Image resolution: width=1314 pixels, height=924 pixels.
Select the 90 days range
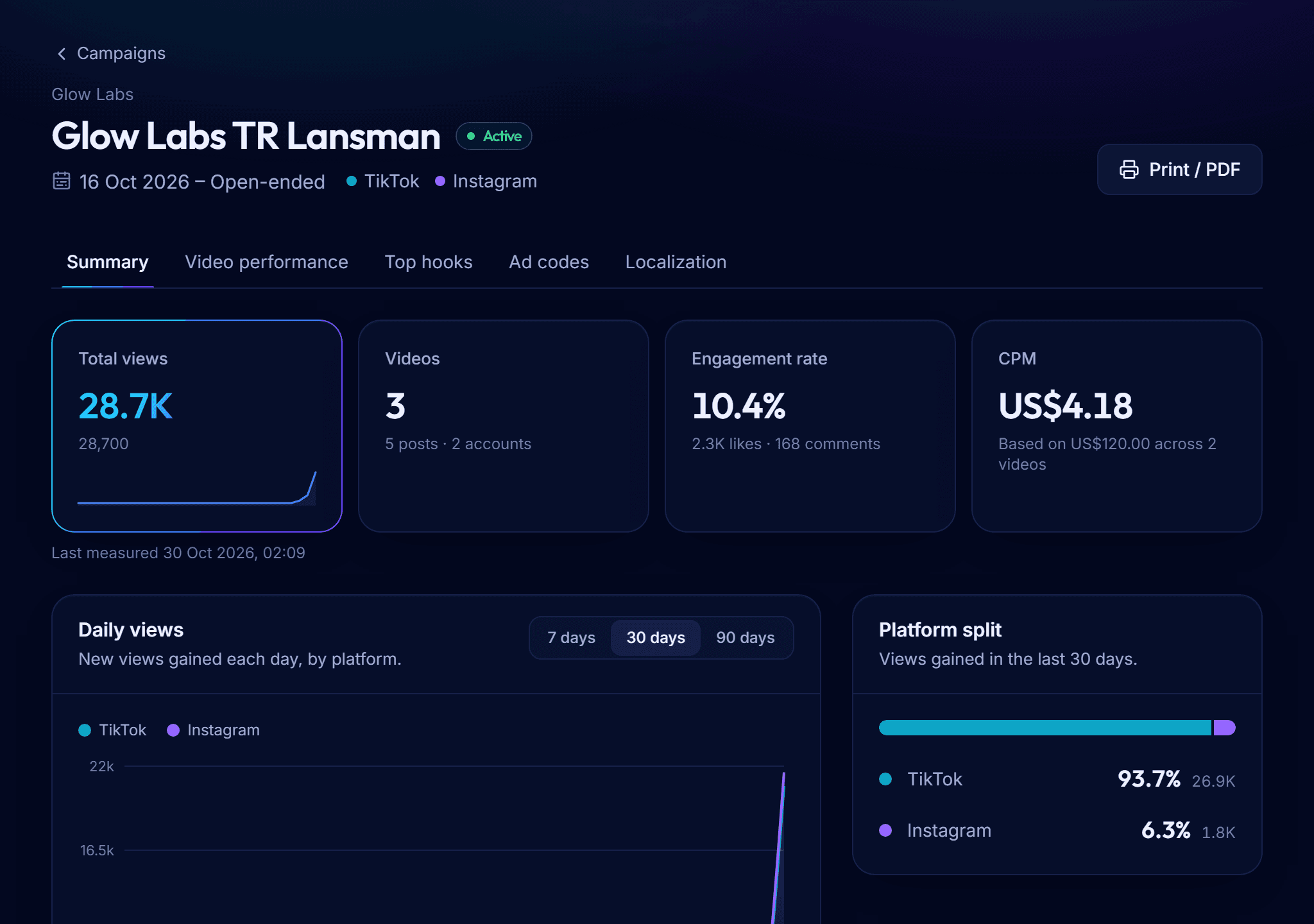coord(746,638)
